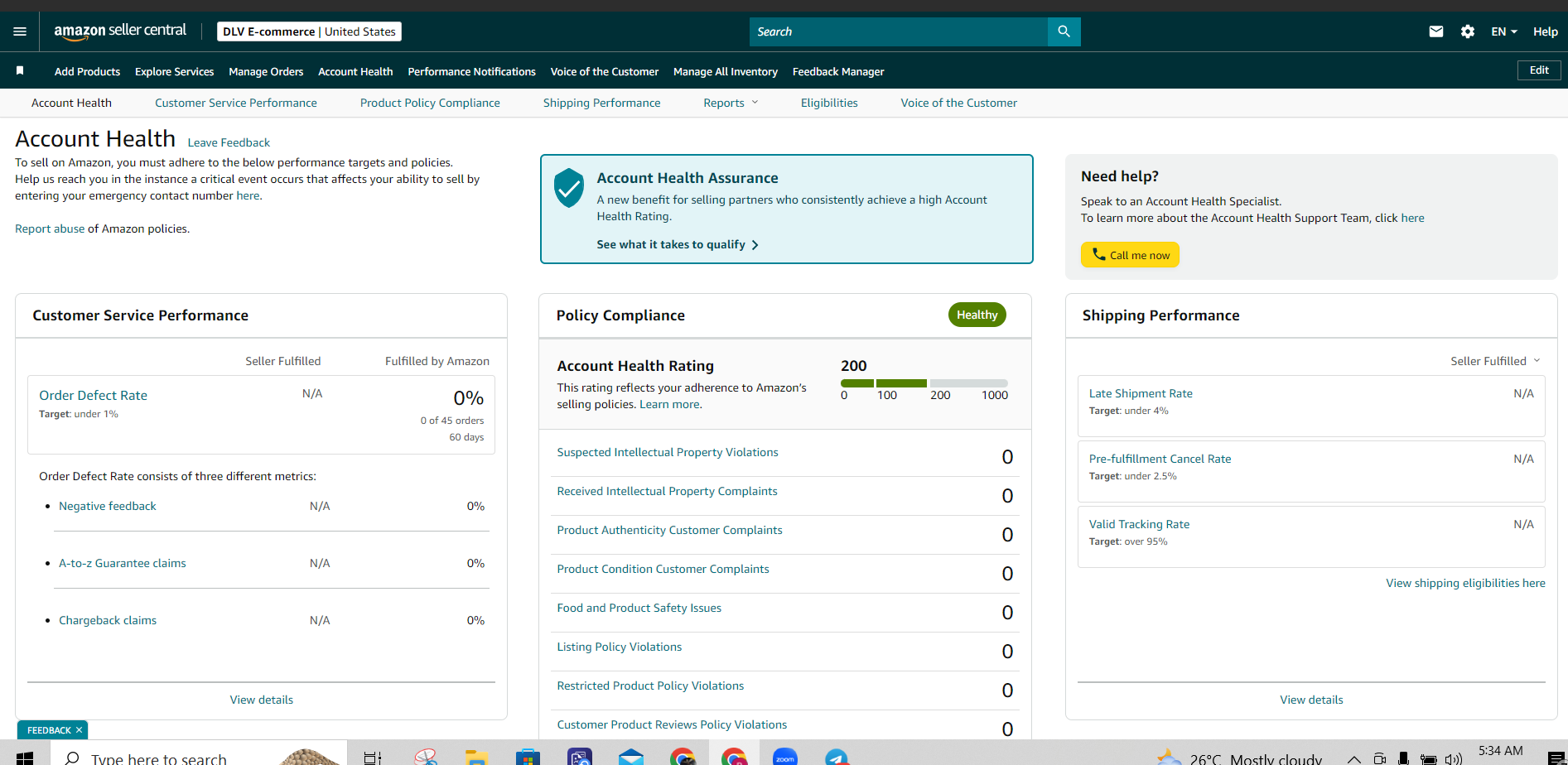Open Listing Policy Violations

coord(620,647)
